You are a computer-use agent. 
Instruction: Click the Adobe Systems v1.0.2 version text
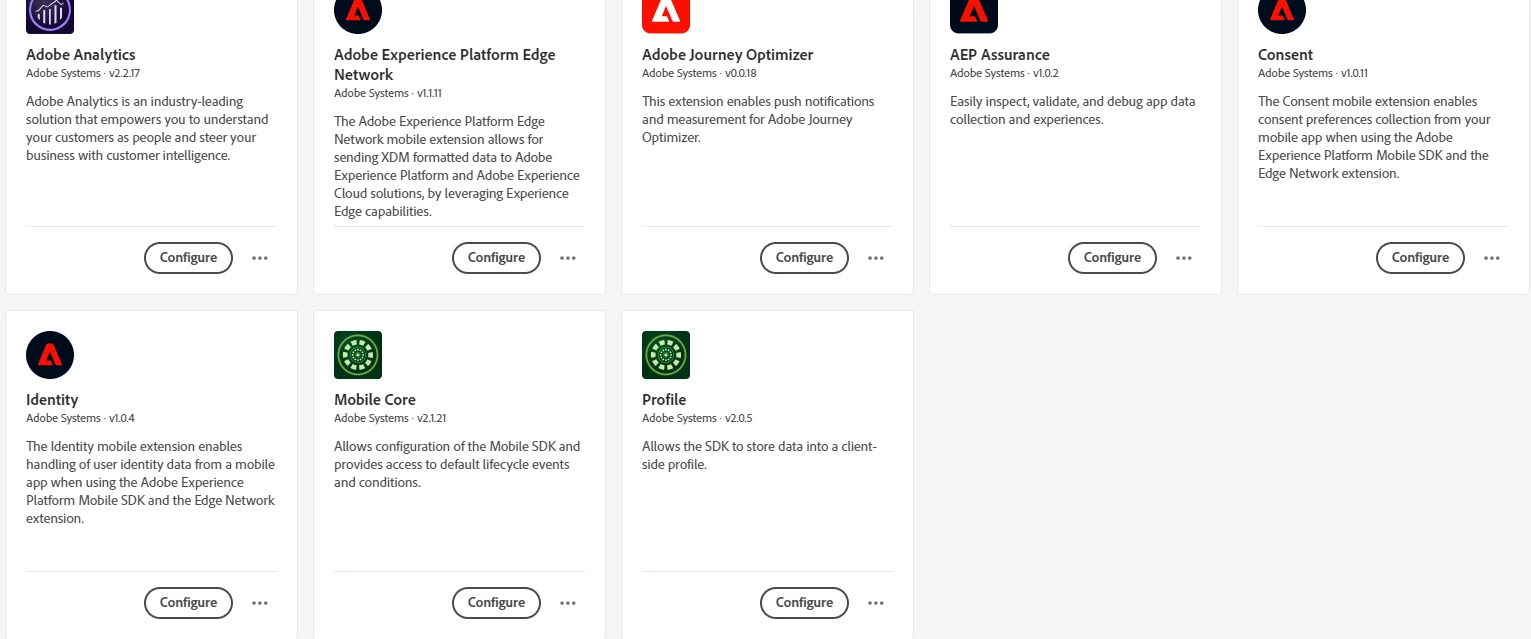point(1004,74)
